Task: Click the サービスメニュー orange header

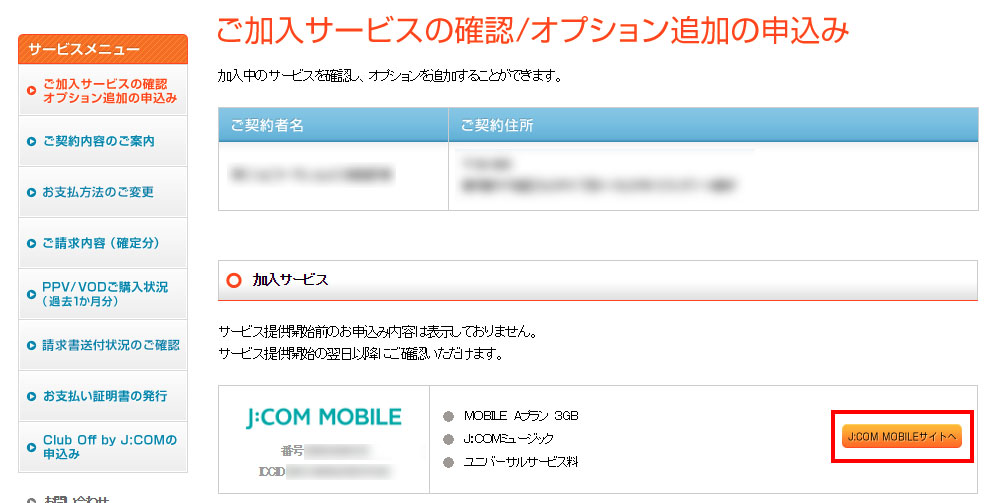Action: tap(103, 49)
